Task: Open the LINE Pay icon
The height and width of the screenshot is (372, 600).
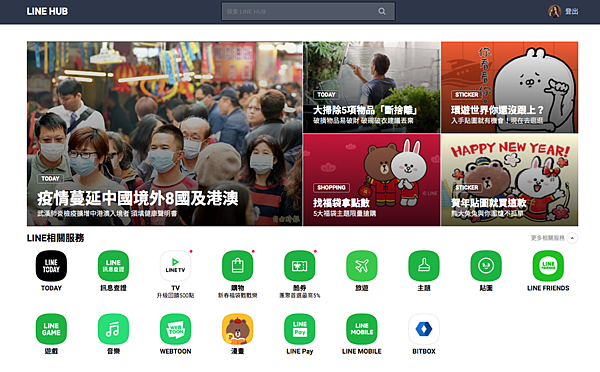Action: [x=300, y=329]
